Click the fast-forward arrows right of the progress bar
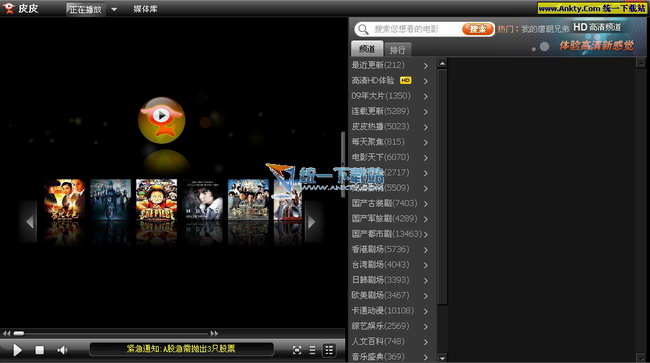This screenshot has width=650, height=363. [x=214, y=333]
